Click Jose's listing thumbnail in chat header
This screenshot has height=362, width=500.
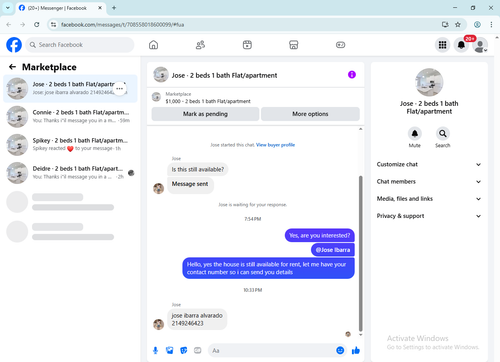click(161, 75)
